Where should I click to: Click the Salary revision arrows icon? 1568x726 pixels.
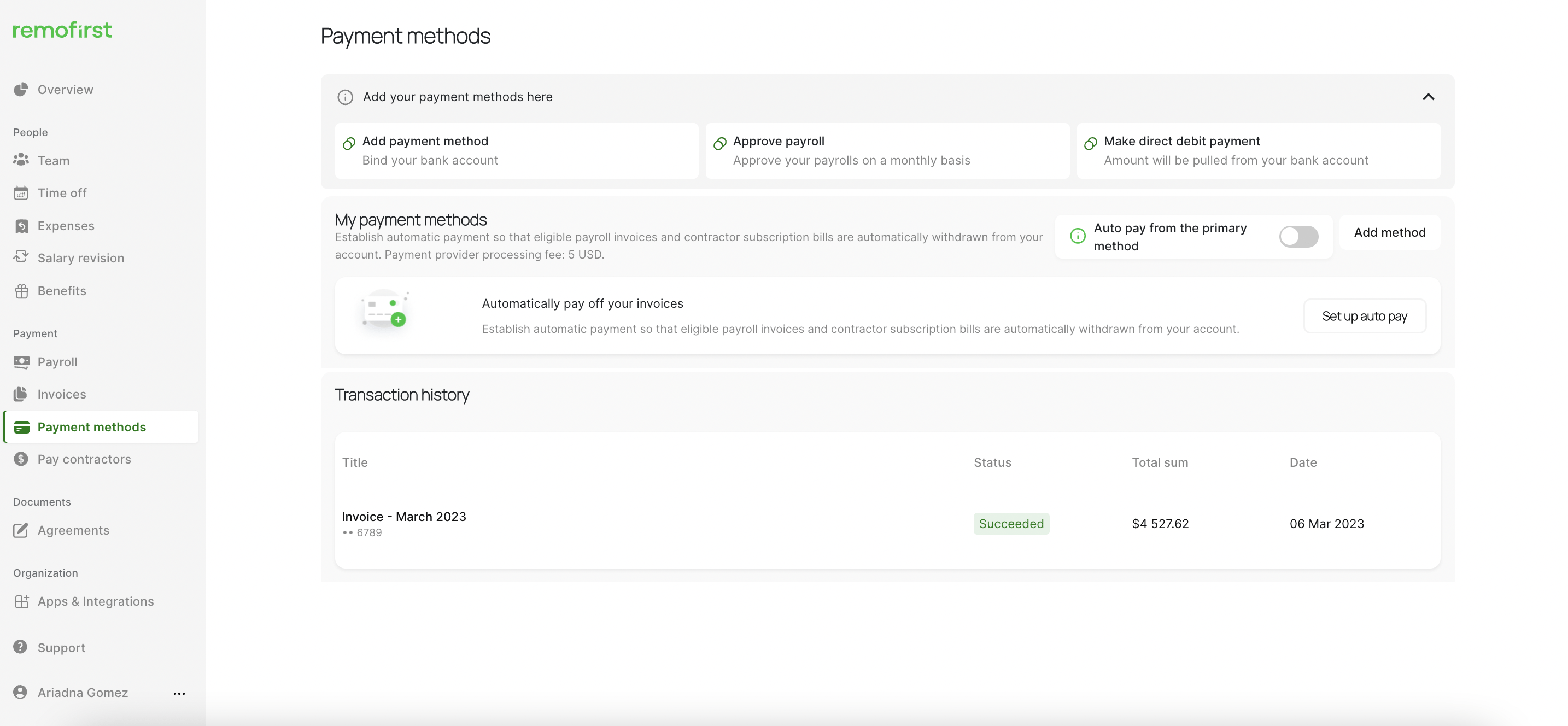(x=21, y=257)
